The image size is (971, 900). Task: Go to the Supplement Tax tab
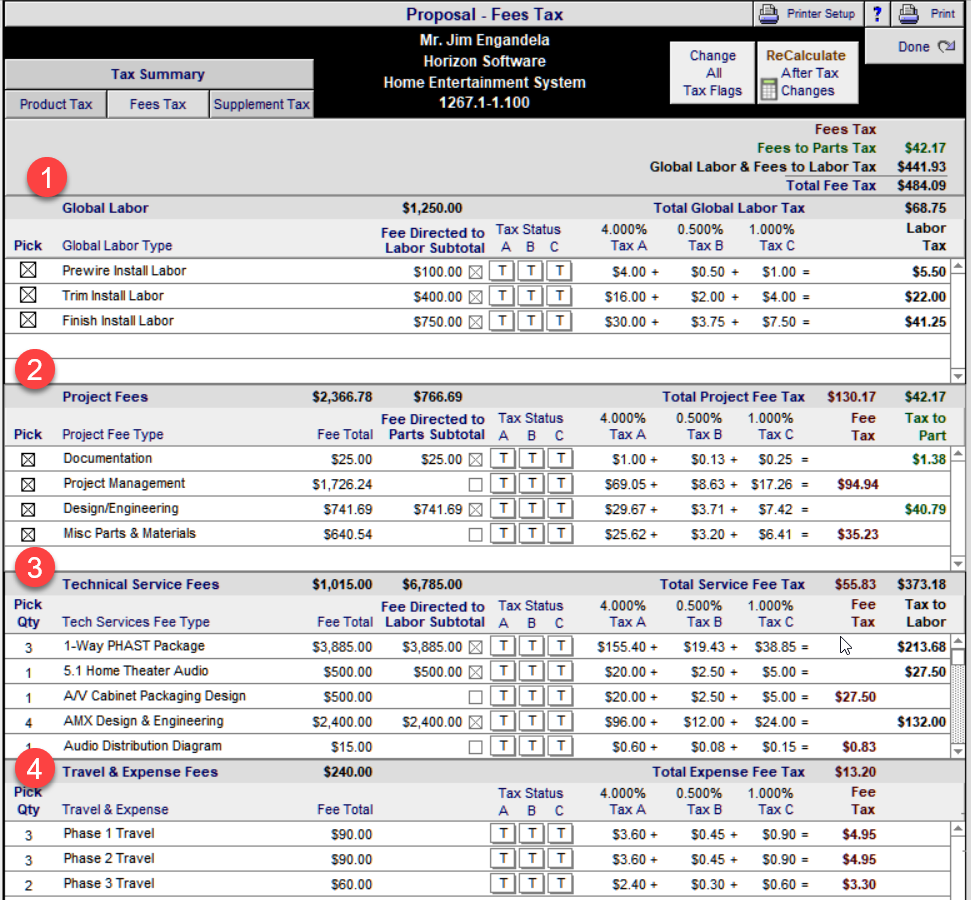(x=261, y=104)
